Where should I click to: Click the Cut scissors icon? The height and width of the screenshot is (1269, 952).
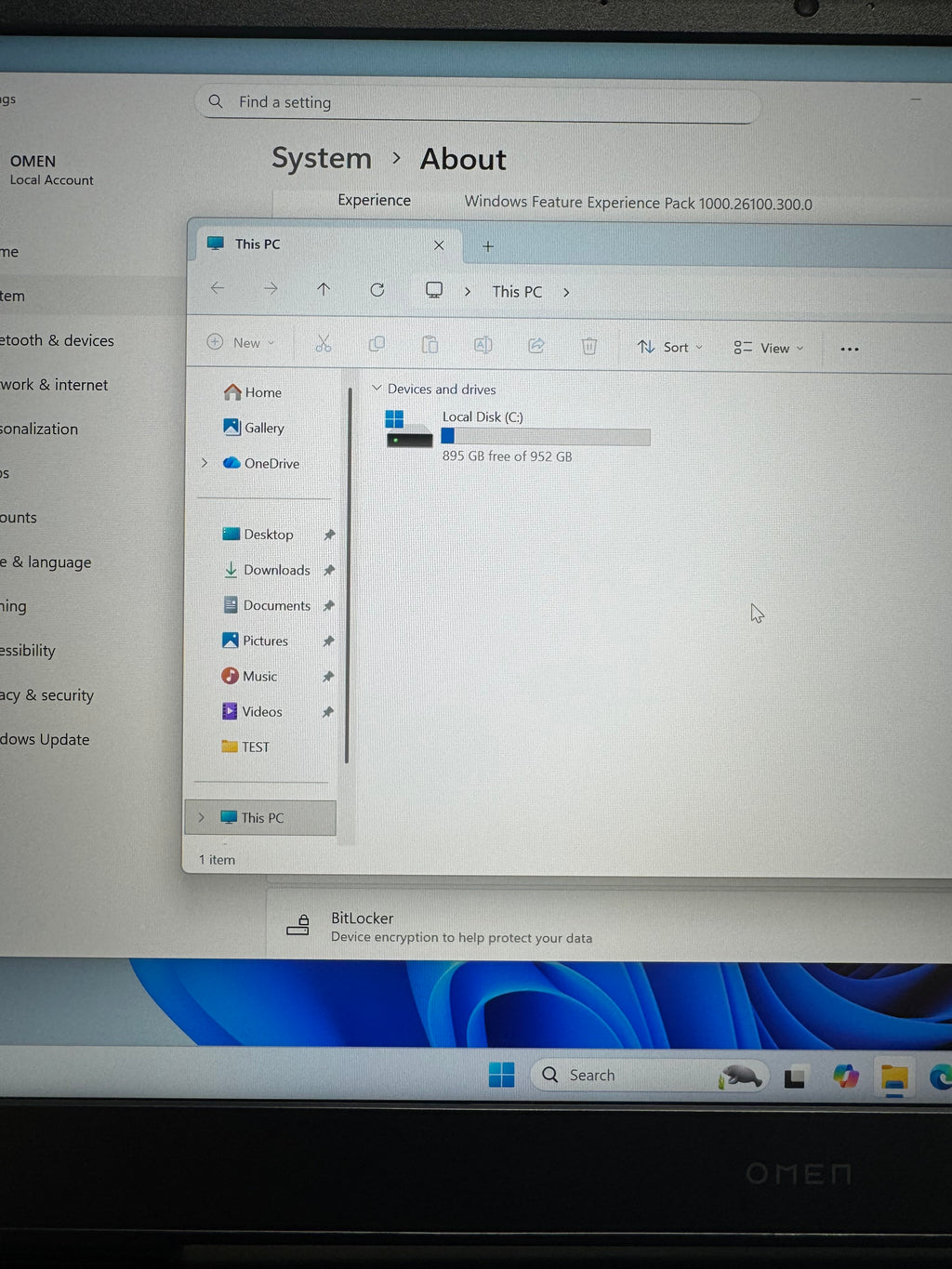[x=323, y=344]
